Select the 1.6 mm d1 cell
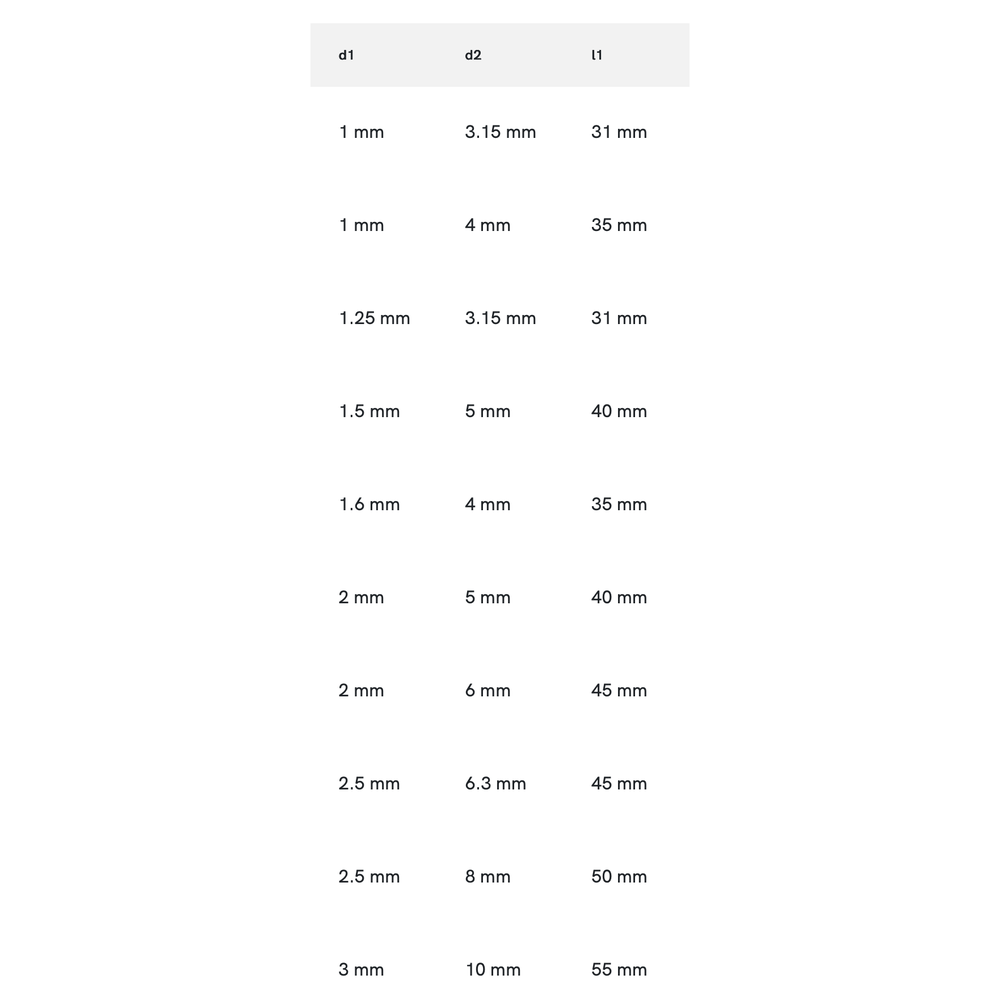Screen dimensions: 1000x1000 [x=369, y=504]
